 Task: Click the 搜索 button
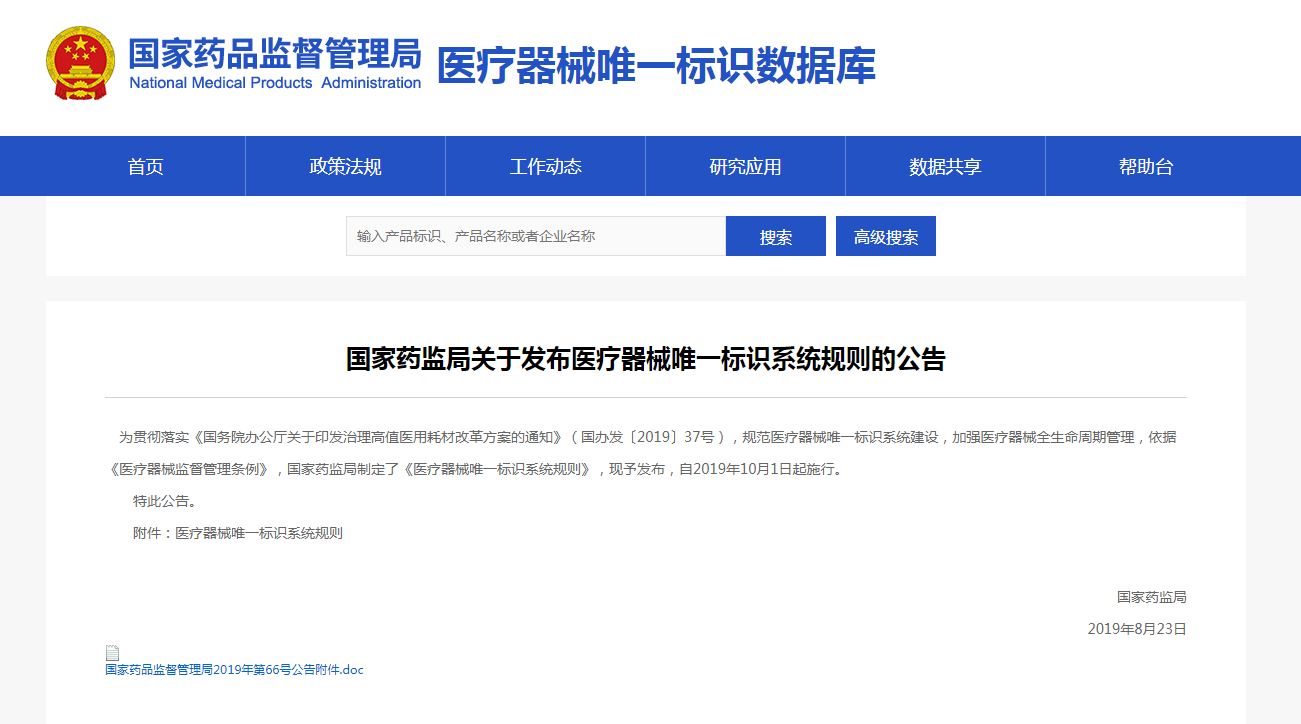pyautogui.click(x=776, y=236)
